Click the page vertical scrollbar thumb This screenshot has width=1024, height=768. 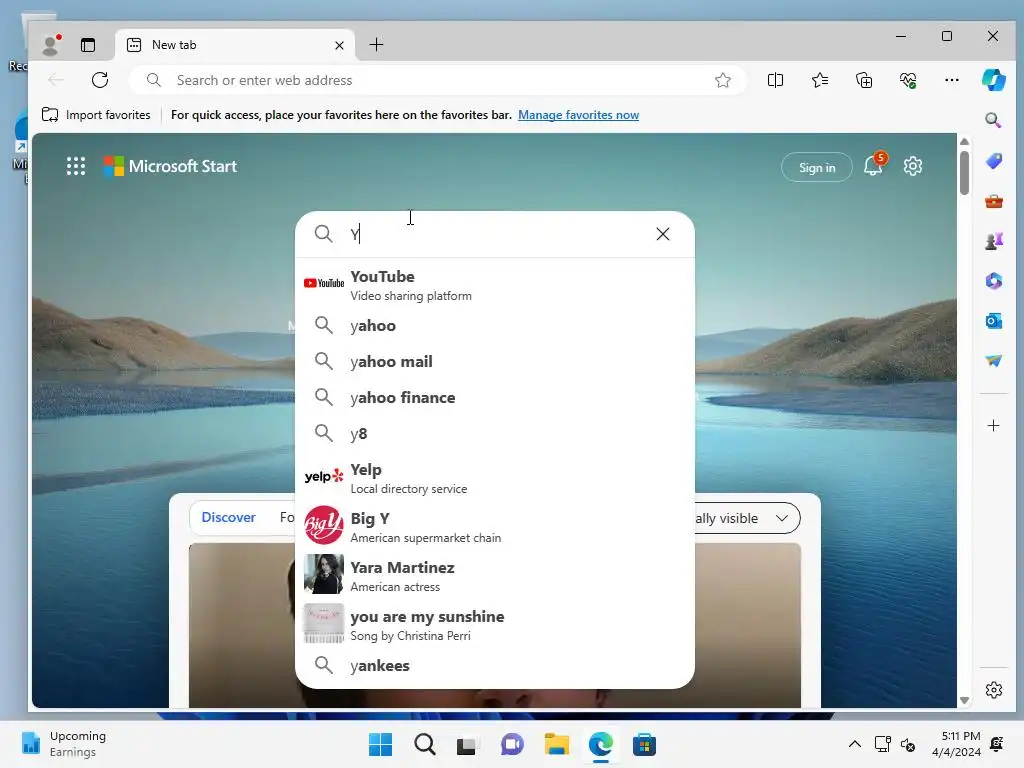(x=964, y=172)
